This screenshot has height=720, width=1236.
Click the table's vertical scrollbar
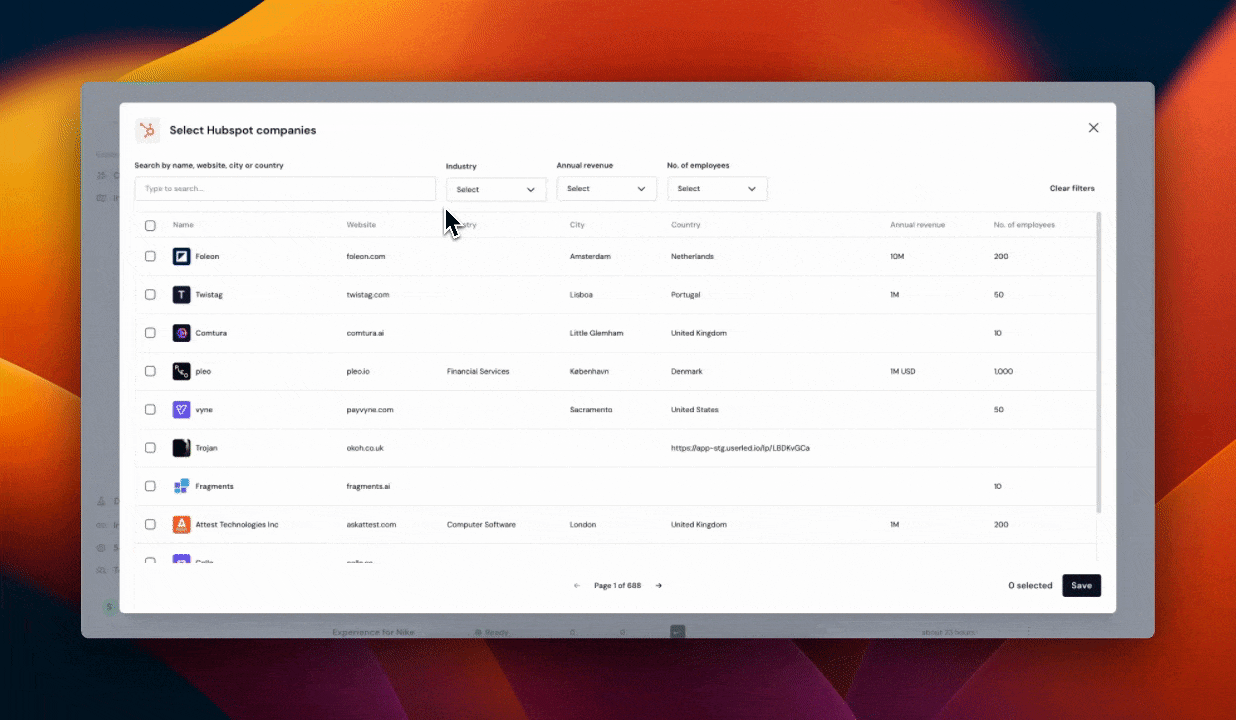point(1099,362)
